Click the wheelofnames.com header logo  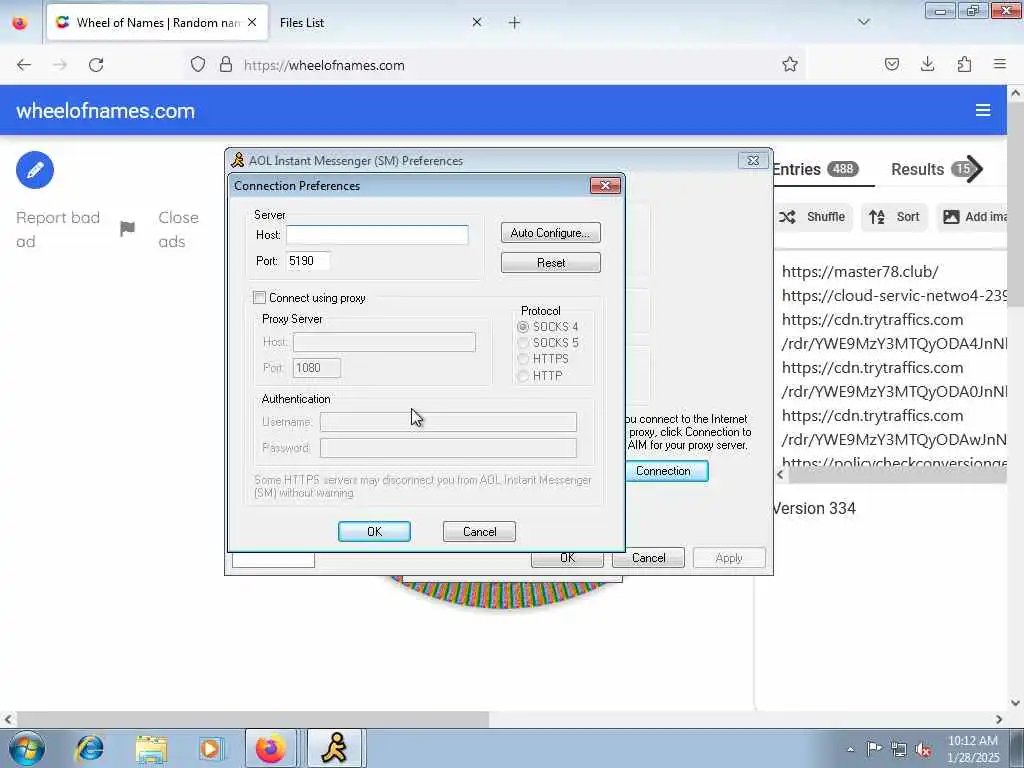pos(105,110)
